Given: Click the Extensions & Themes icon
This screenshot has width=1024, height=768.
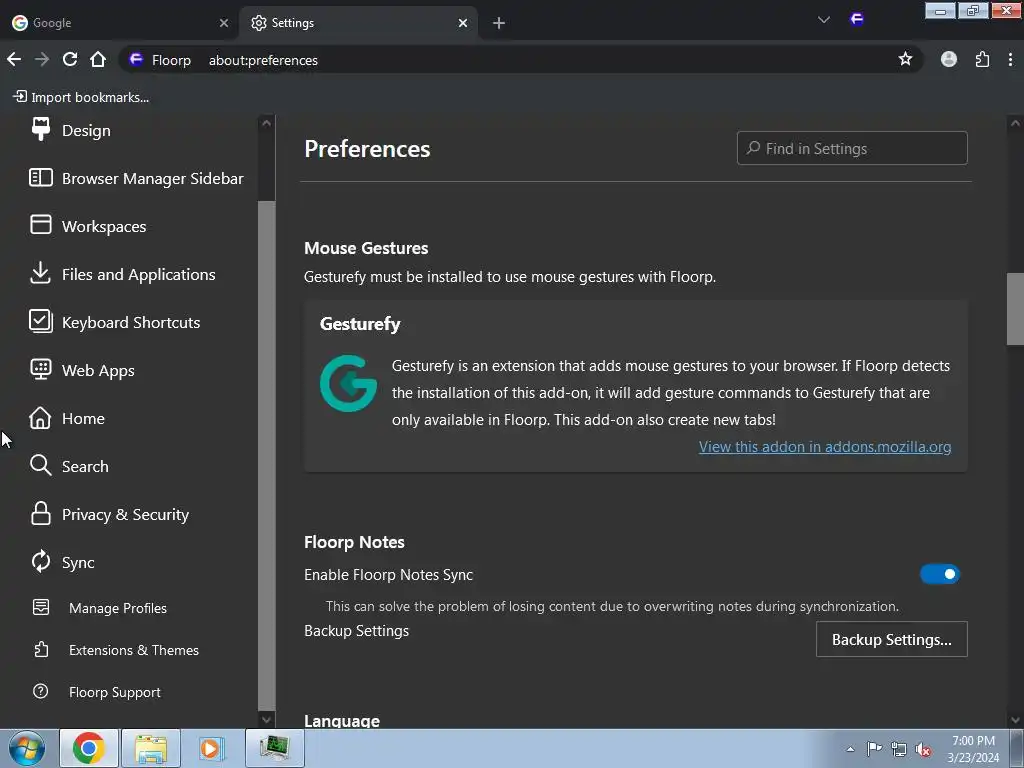Looking at the screenshot, I should [40, 649].
